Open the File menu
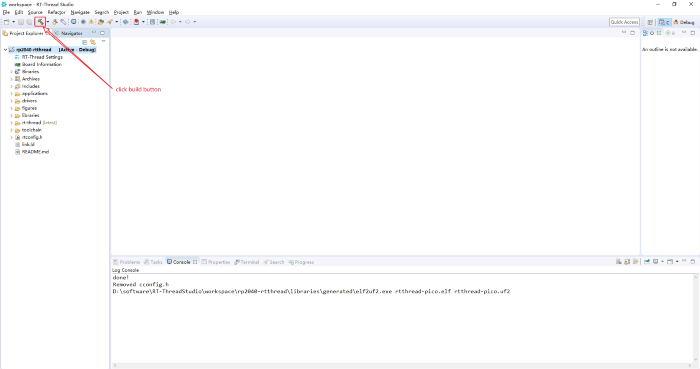Image resolution: width=700 pixels, height=369 pixels. point(6,12)
